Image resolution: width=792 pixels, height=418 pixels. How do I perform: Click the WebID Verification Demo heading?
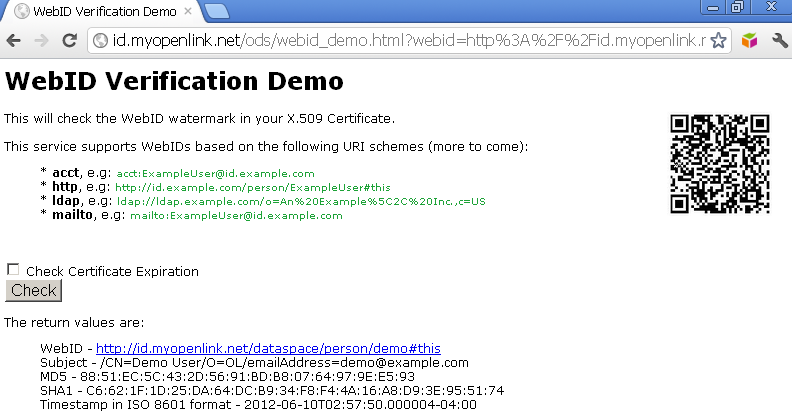(175, 80)
